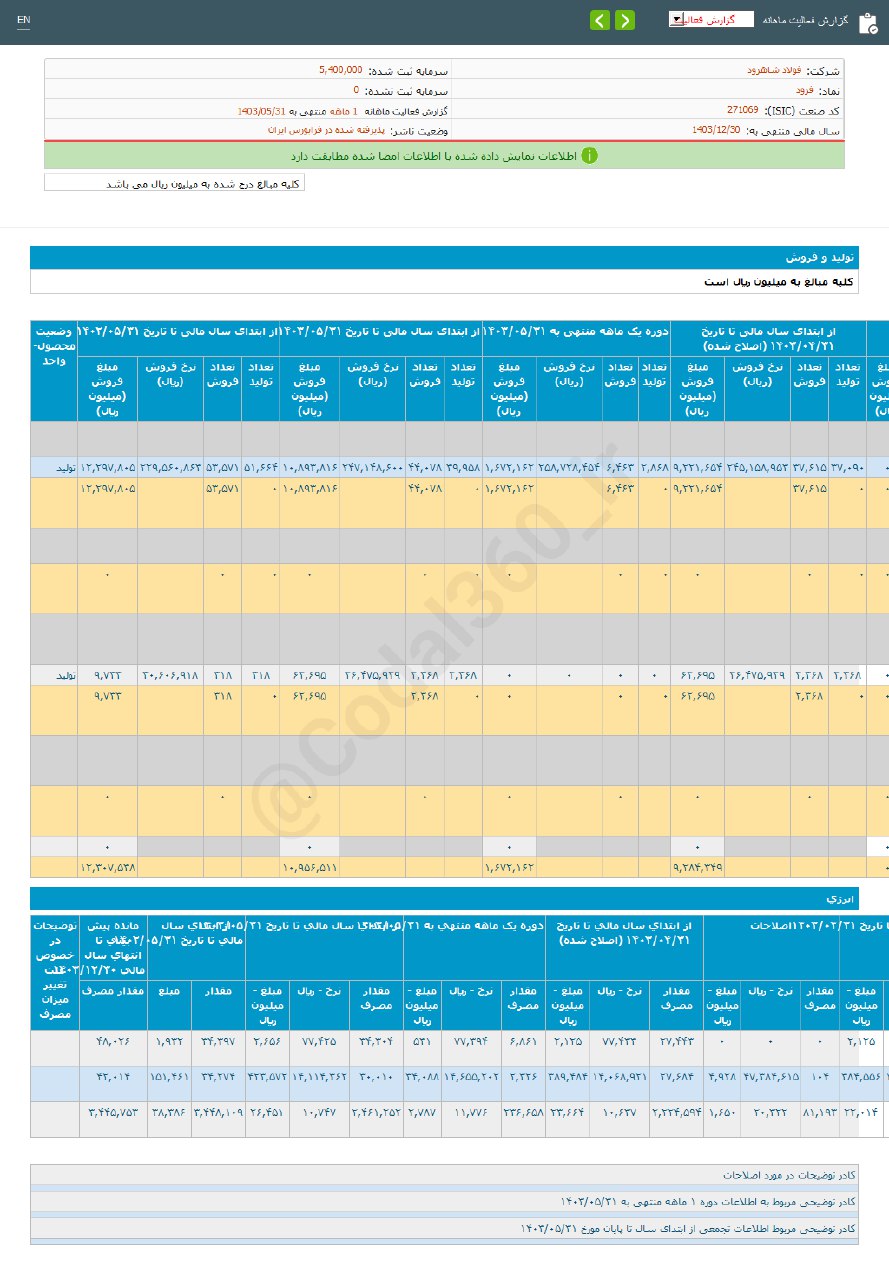Switch language using the EN link
Image resolution: width=889 pixels, height=1280 pixels.
[24, 20]
